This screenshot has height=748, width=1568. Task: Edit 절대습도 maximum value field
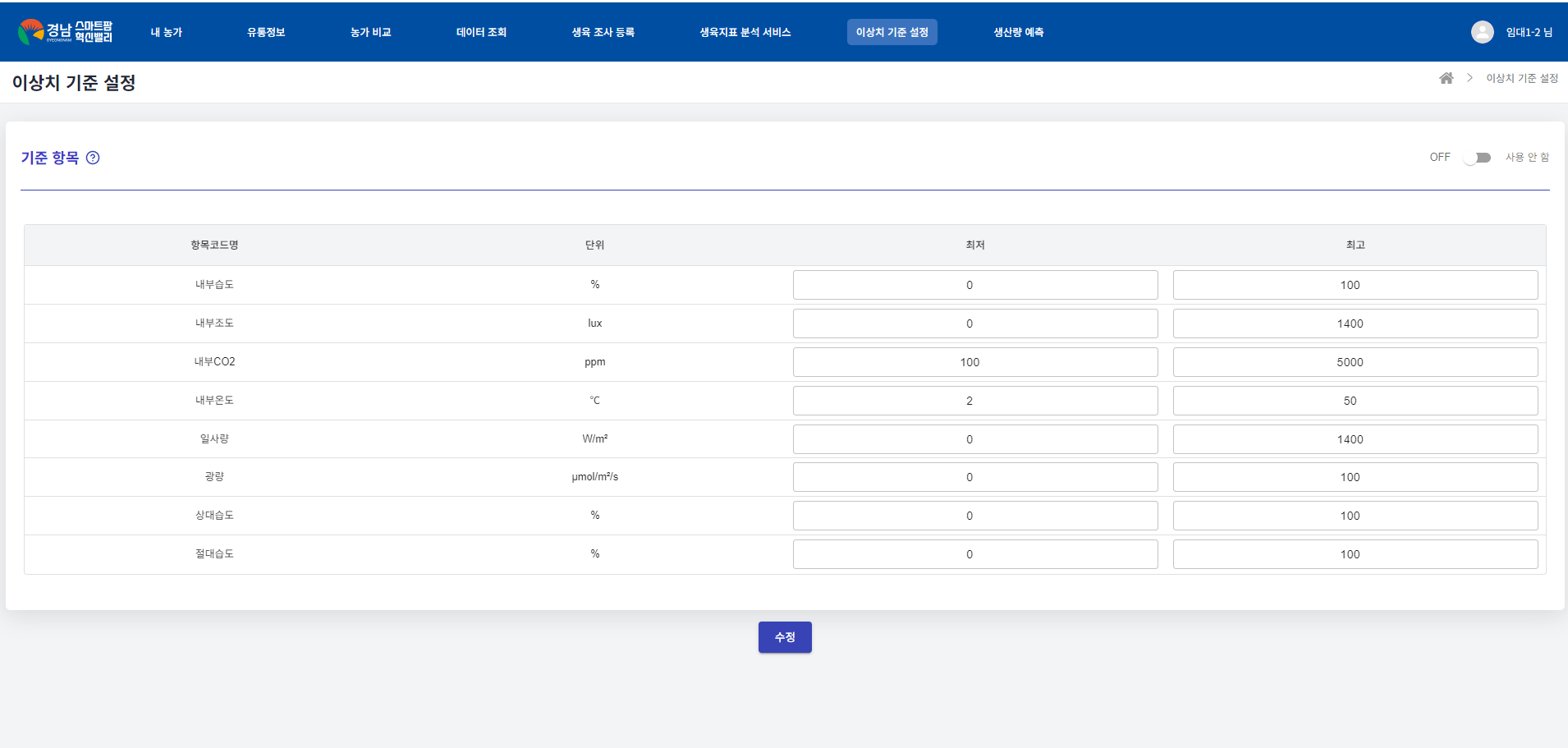pyautogui.click(x=1355, y=554)
